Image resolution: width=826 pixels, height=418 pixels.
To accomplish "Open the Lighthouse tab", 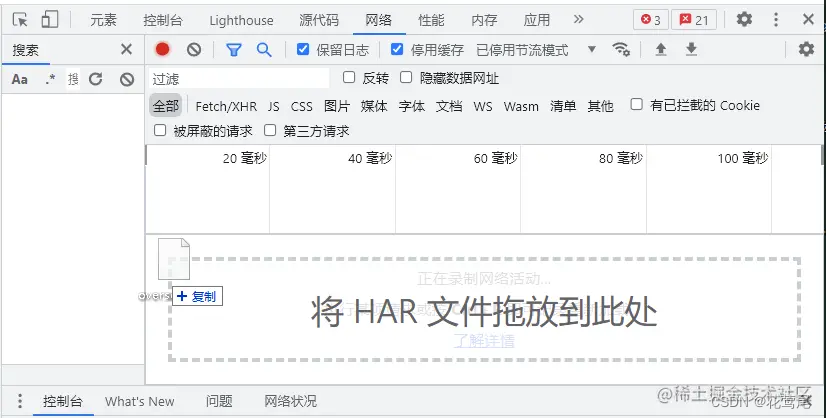I will tap(241, 20).
